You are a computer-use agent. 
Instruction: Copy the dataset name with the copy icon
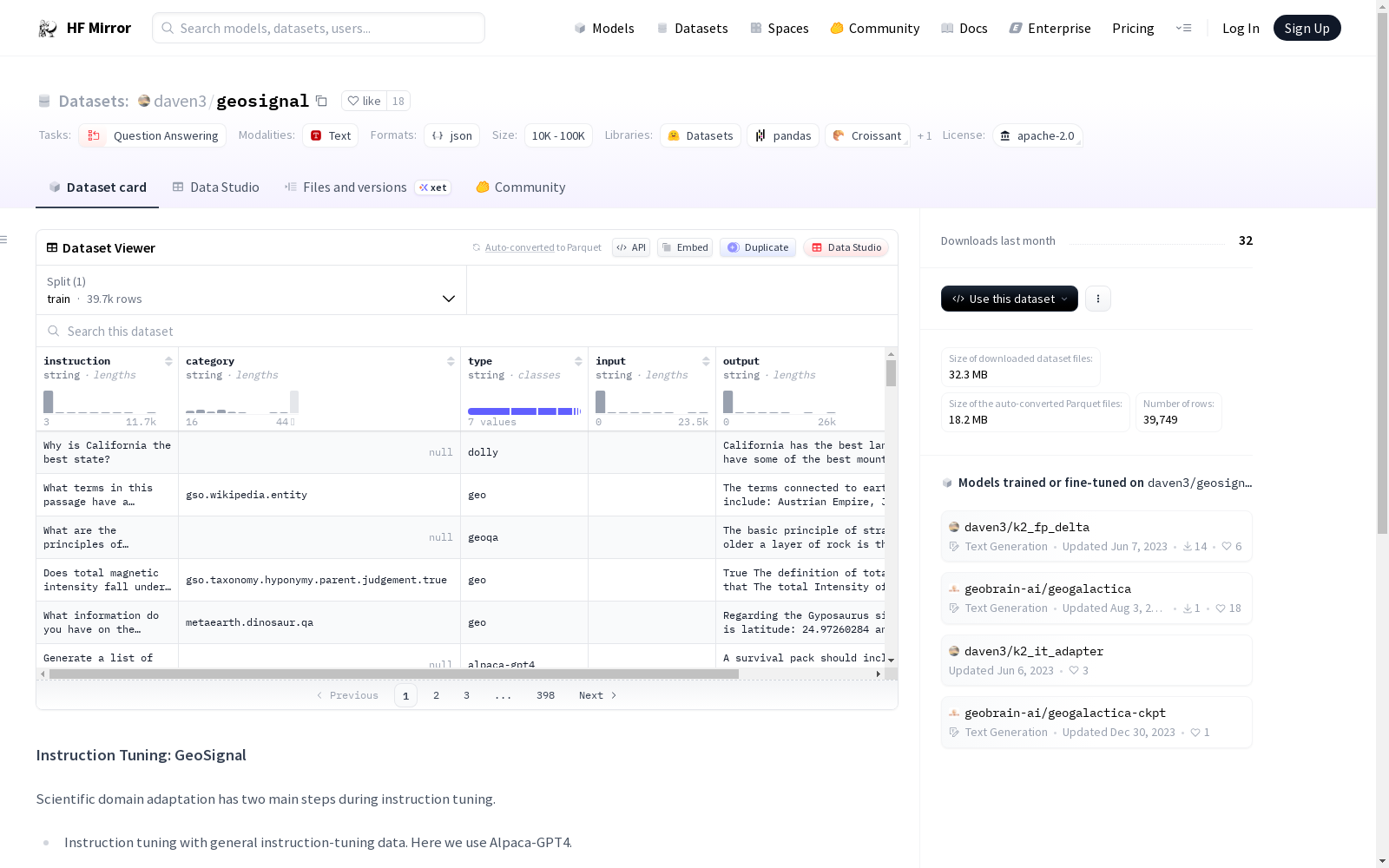pos(321,102)
